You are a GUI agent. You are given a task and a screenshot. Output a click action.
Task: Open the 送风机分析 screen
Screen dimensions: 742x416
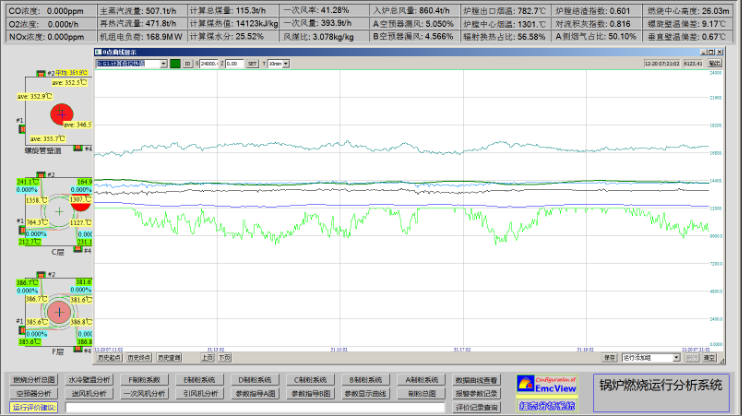click(89, 393)
